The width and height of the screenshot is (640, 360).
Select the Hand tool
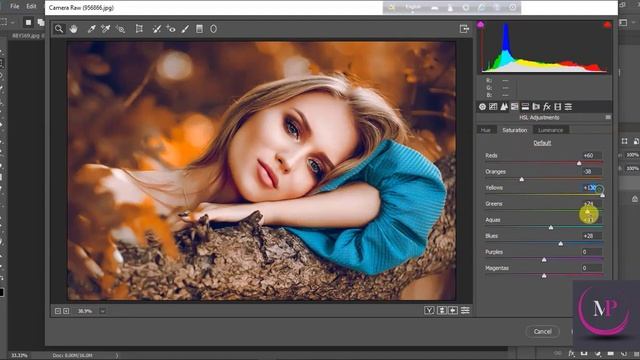(73, 29)
